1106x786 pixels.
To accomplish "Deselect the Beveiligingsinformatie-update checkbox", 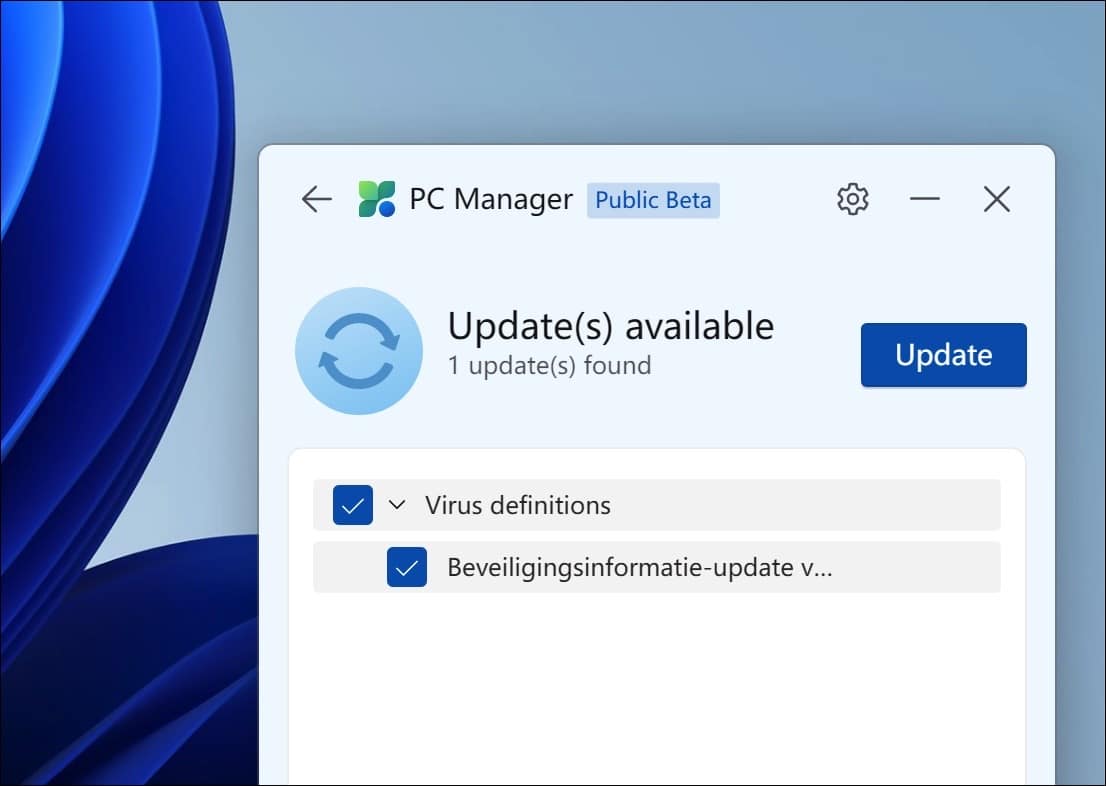I will tap(407, 567).
